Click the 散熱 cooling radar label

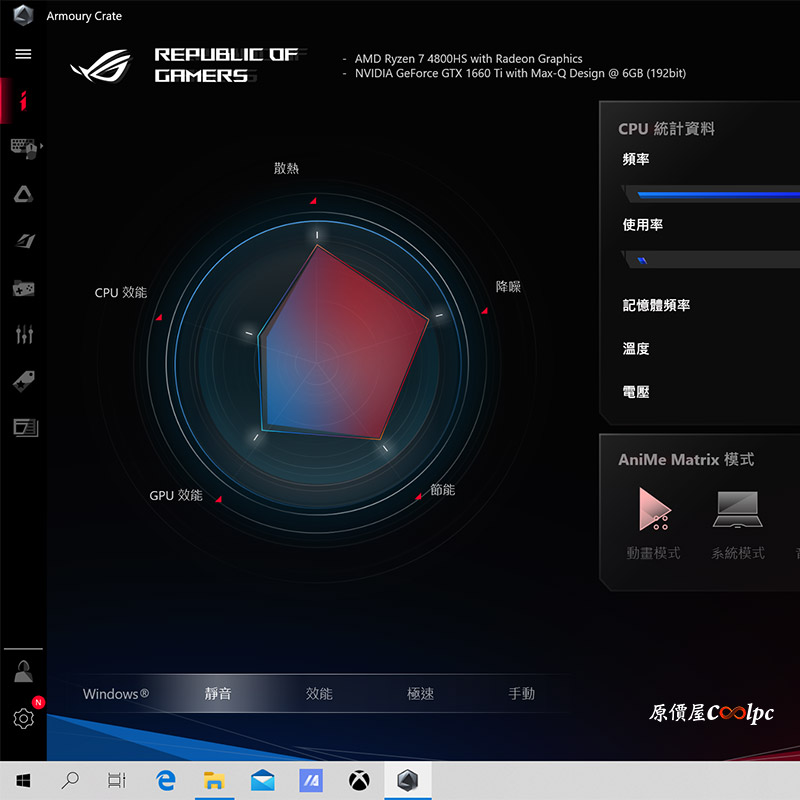coord(286,168)
